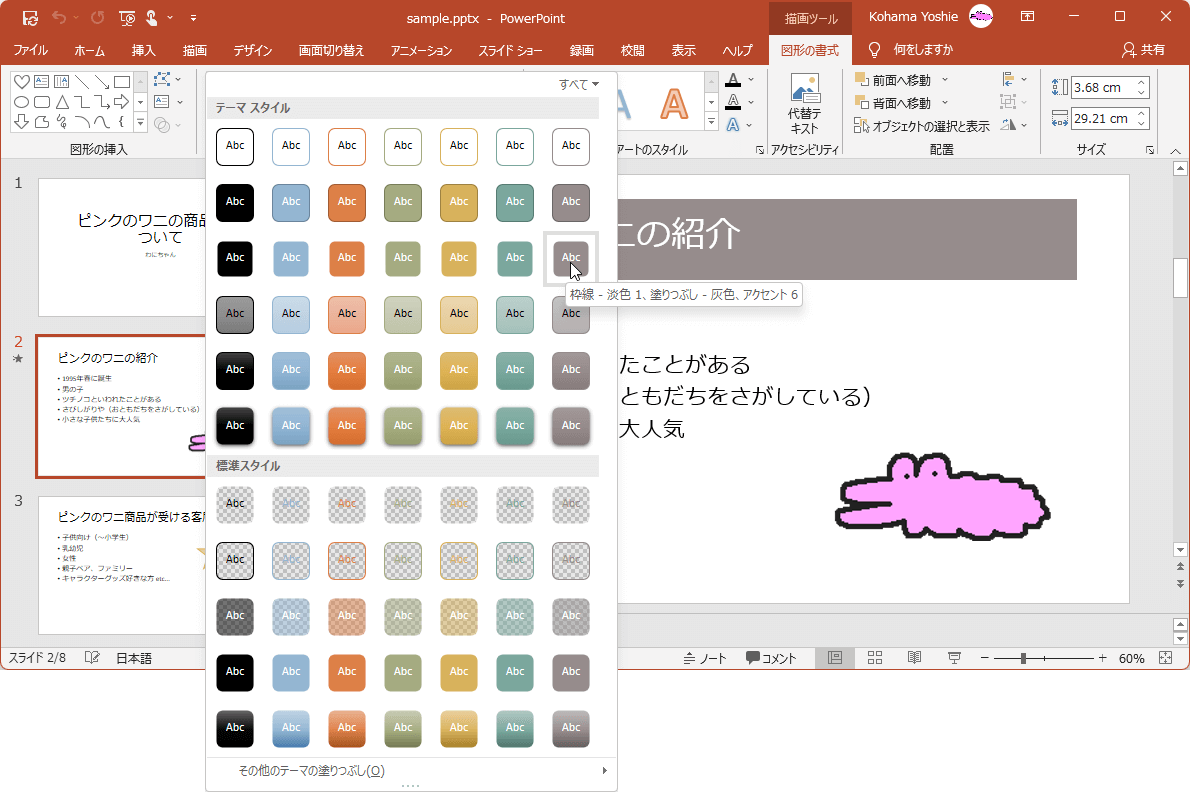Switch to Normal view in status bar

coord(835,658)
